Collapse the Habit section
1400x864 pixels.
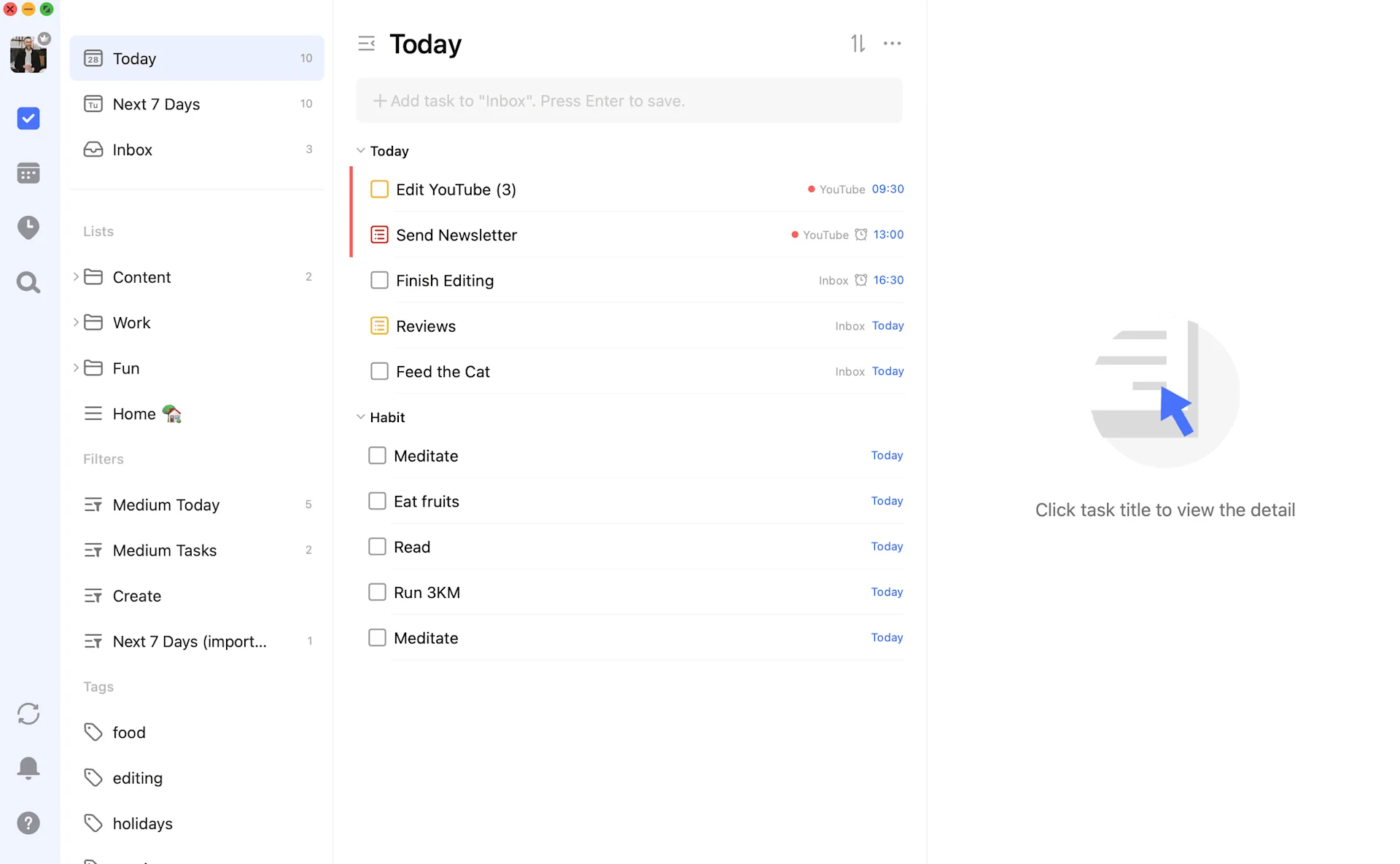[x=361, y=416]
